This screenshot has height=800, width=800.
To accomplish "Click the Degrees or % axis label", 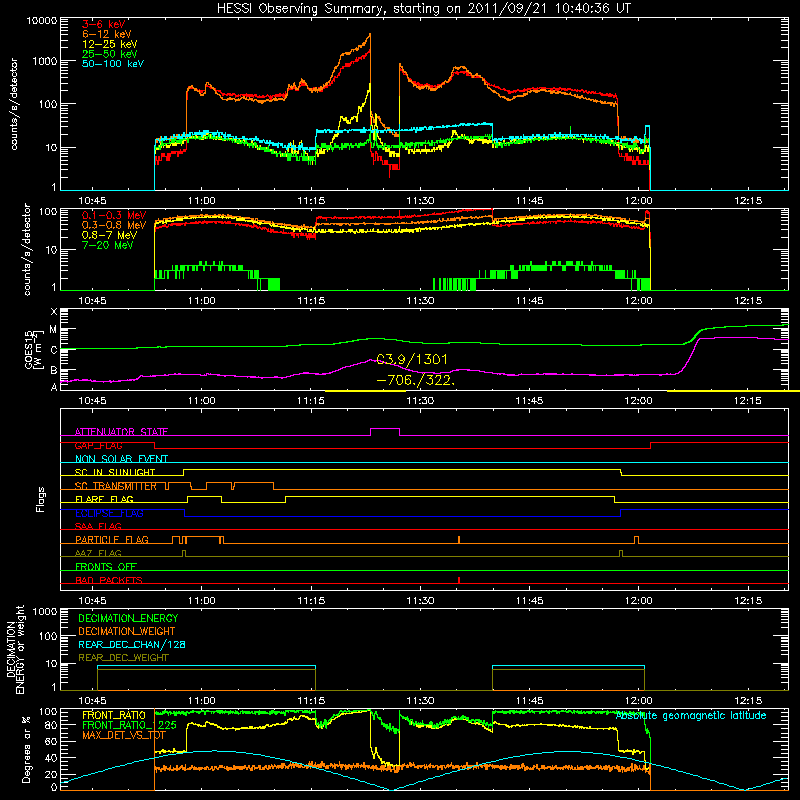I will (26, 749).
